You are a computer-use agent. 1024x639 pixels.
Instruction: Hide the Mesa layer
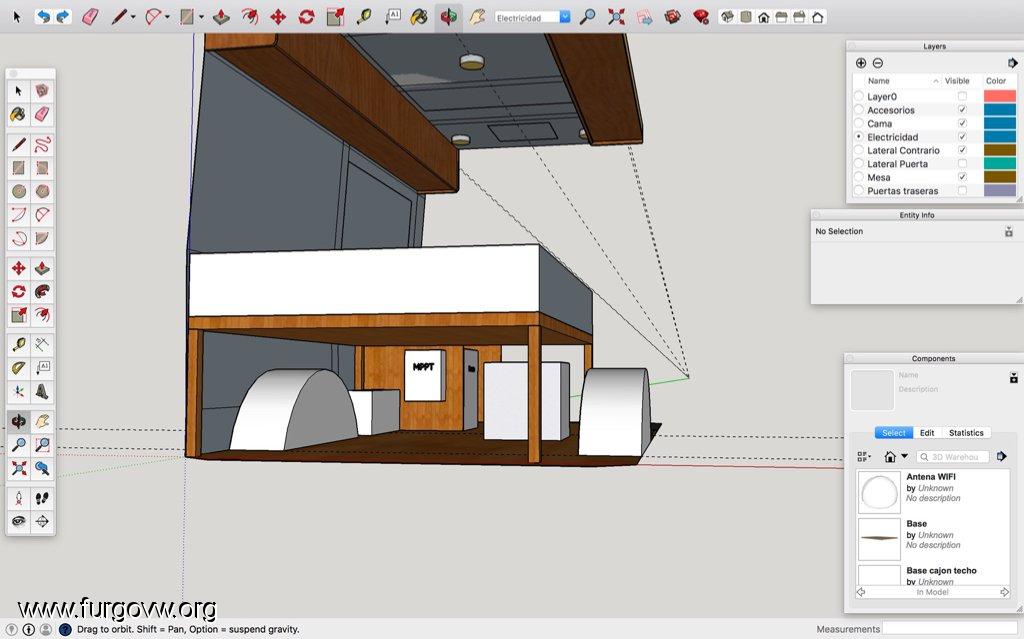coord(962,177)
